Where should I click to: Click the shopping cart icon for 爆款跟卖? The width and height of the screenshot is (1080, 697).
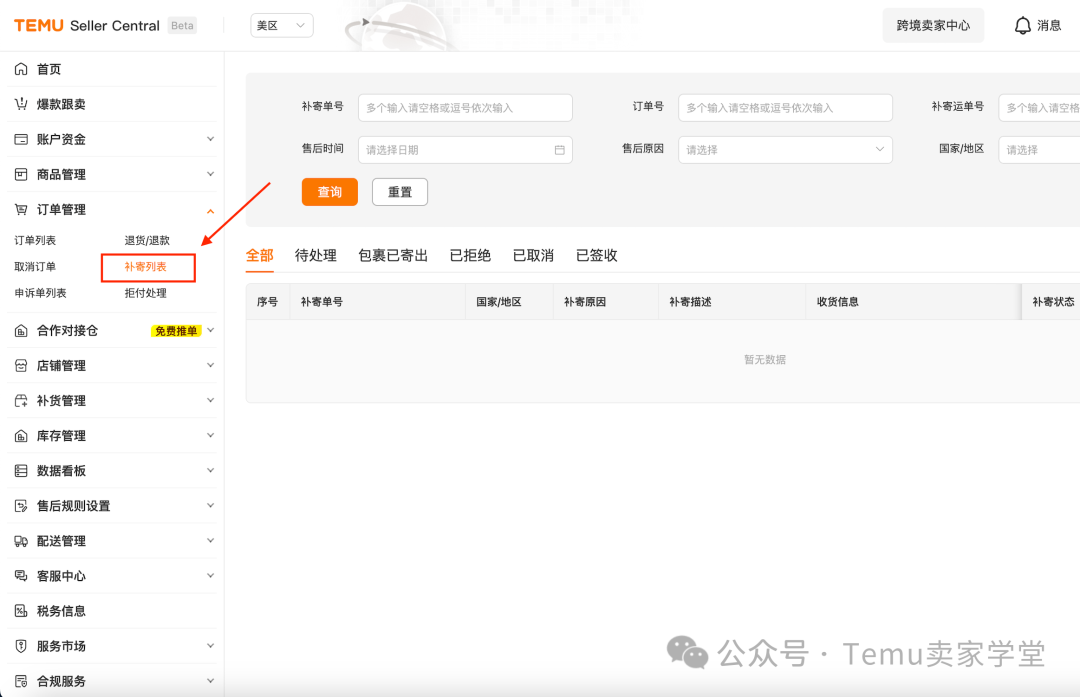[21, 104]
